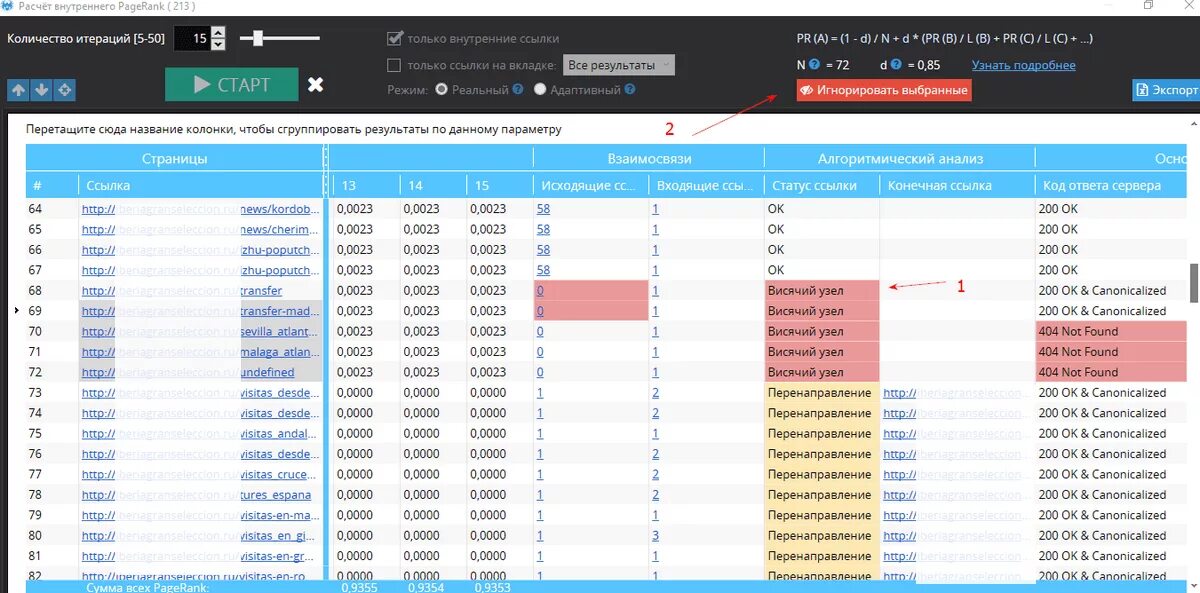Sort by 'Входящие ссы...' column header

[x=706, y=185]
